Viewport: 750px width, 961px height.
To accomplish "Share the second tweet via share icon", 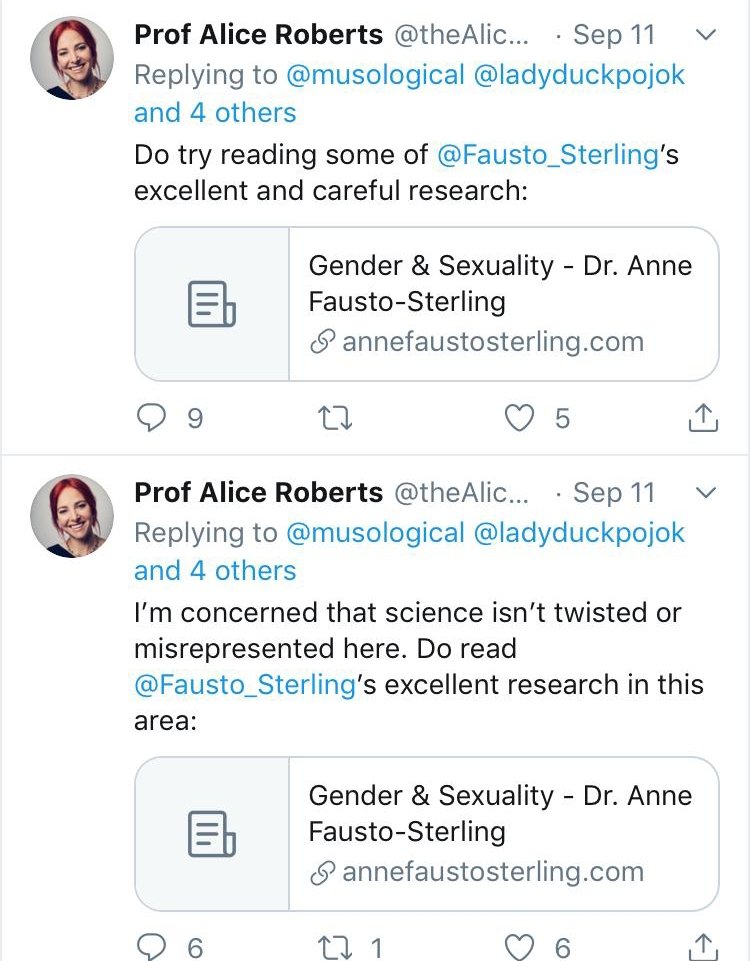I will [x=703, y=946].
